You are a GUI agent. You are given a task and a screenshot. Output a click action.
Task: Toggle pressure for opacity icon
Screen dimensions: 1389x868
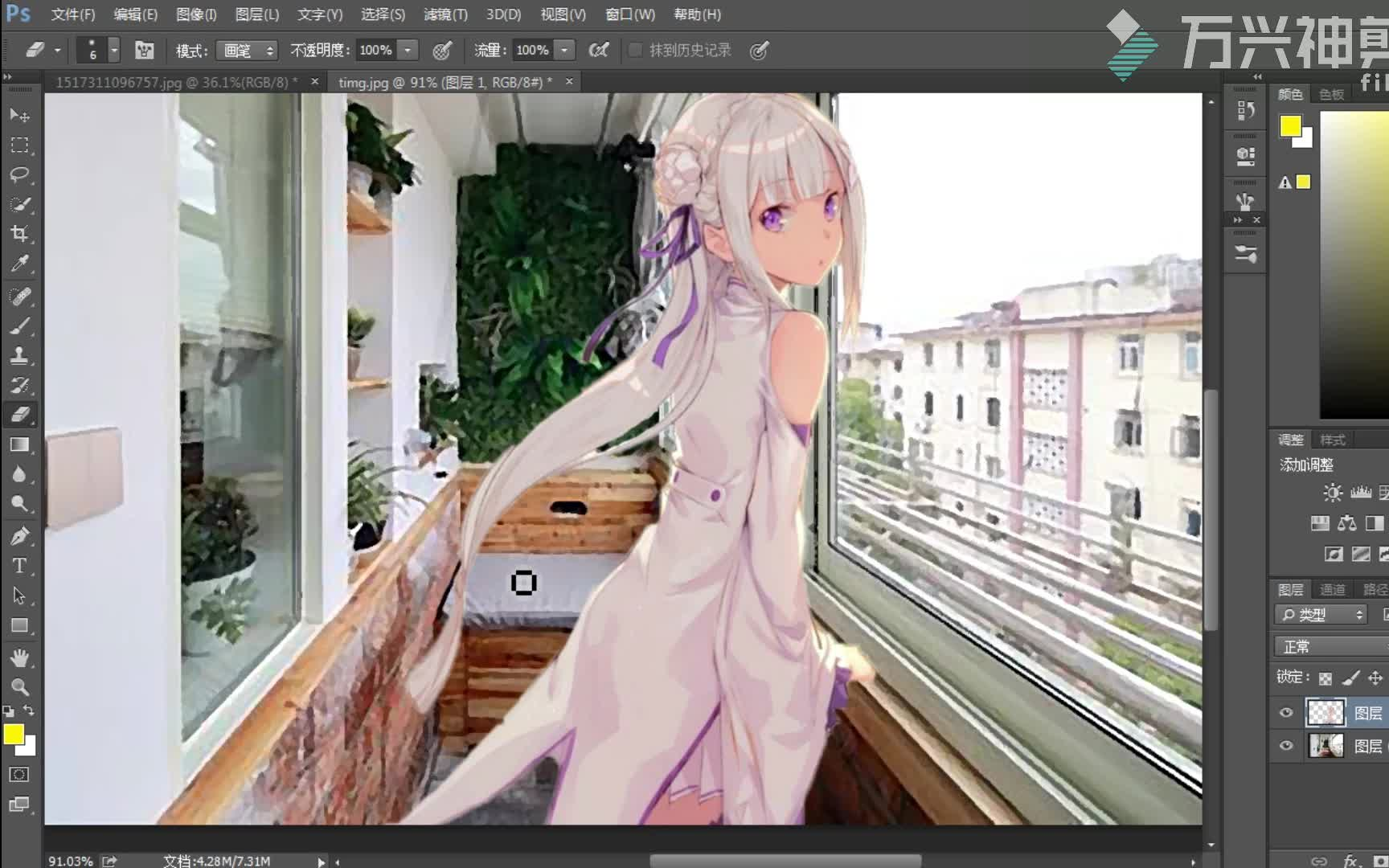click(x=441, y=51)
